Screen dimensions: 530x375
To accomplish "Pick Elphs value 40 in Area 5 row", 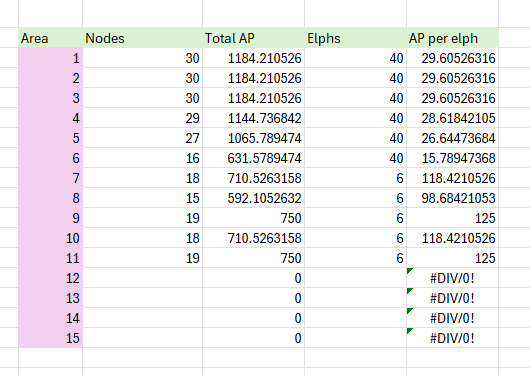I will point(356,138).
